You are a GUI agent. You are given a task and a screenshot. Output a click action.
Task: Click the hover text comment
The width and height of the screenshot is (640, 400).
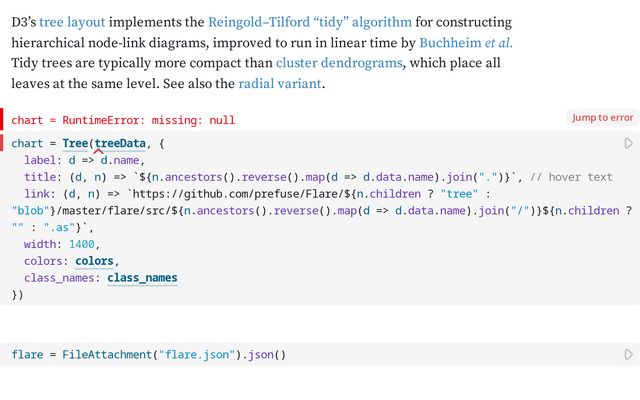click(x=571, y=177)
